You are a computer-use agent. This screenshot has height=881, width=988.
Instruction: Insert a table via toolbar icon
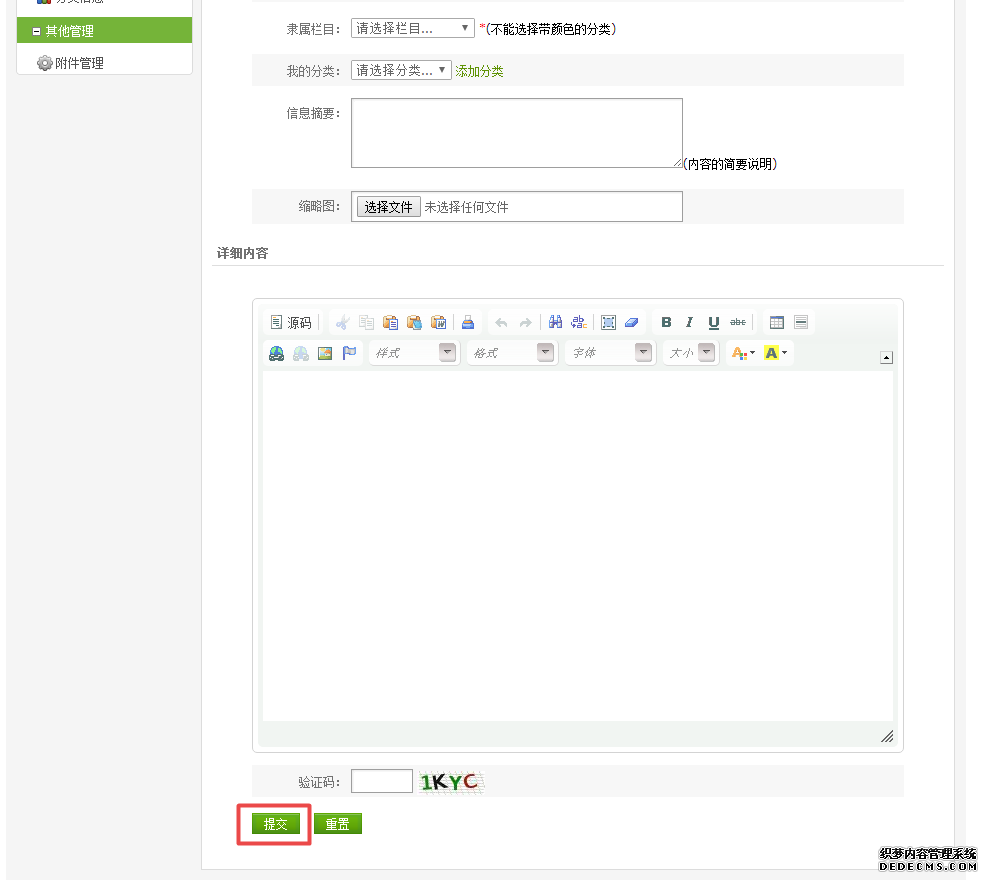pyautogui.click(x=777, y=323)
